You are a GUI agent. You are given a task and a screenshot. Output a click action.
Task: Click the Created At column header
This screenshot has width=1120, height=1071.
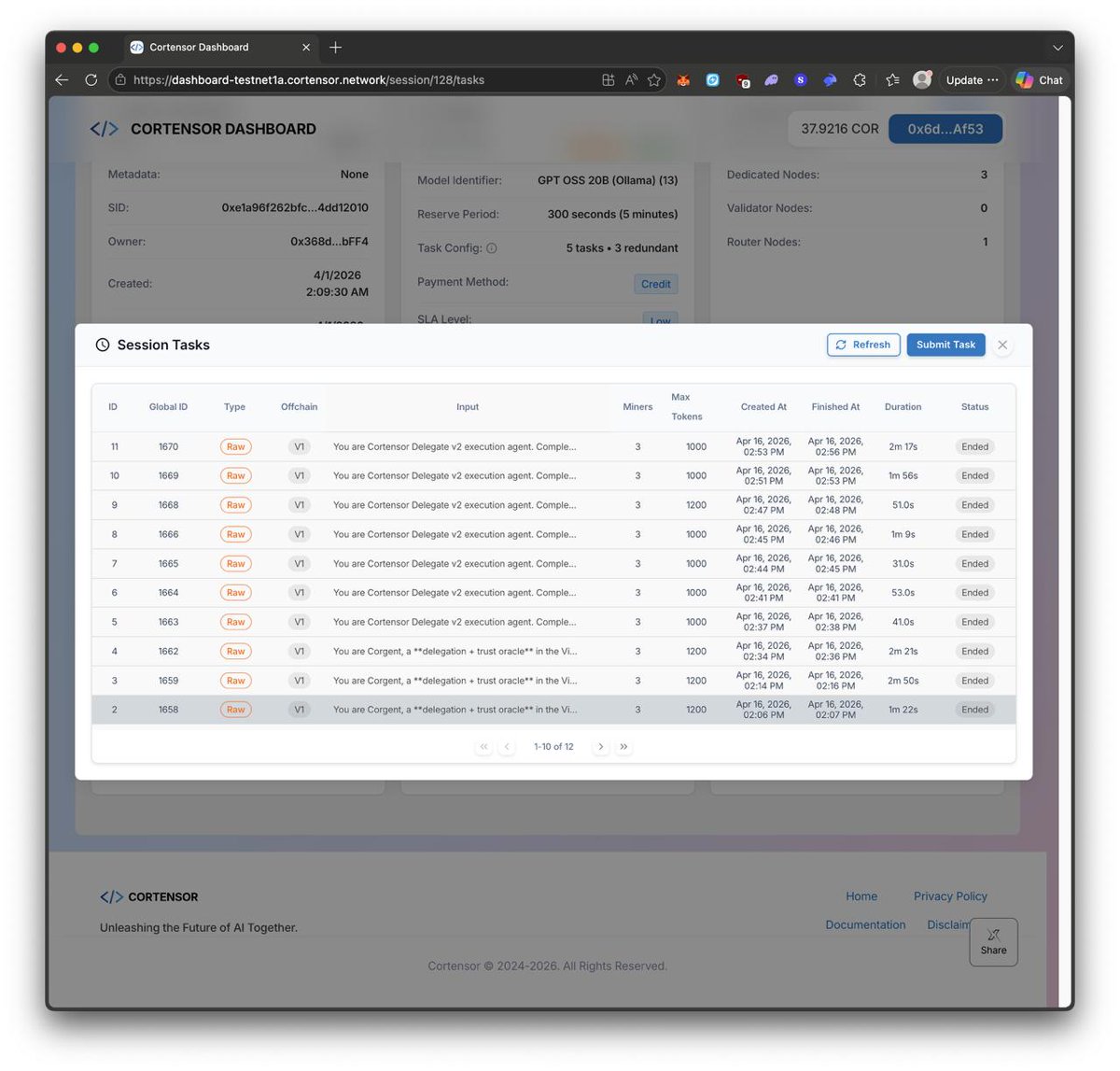click(763, 407)
